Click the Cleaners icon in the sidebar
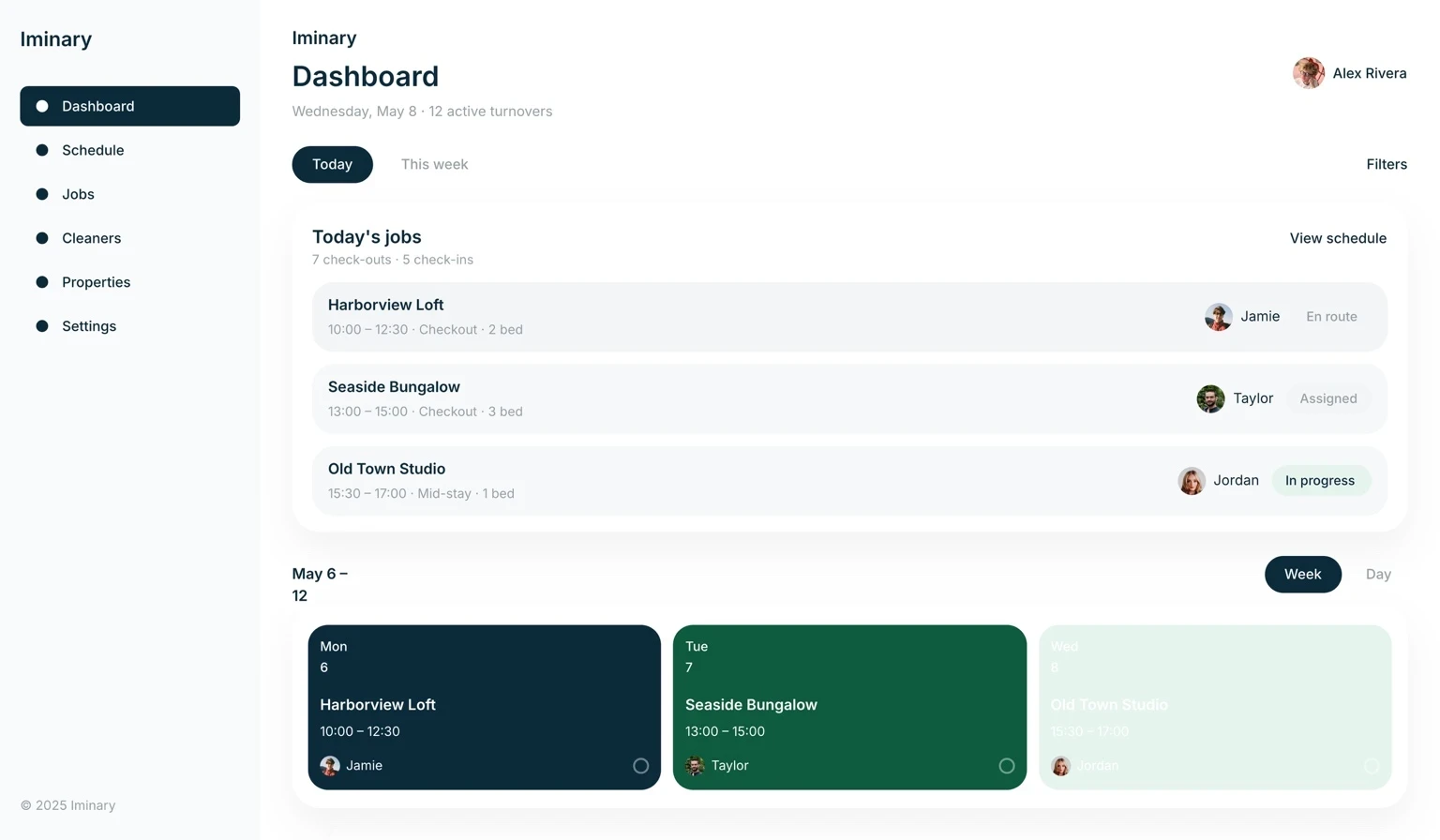 (x=41, y=238)
